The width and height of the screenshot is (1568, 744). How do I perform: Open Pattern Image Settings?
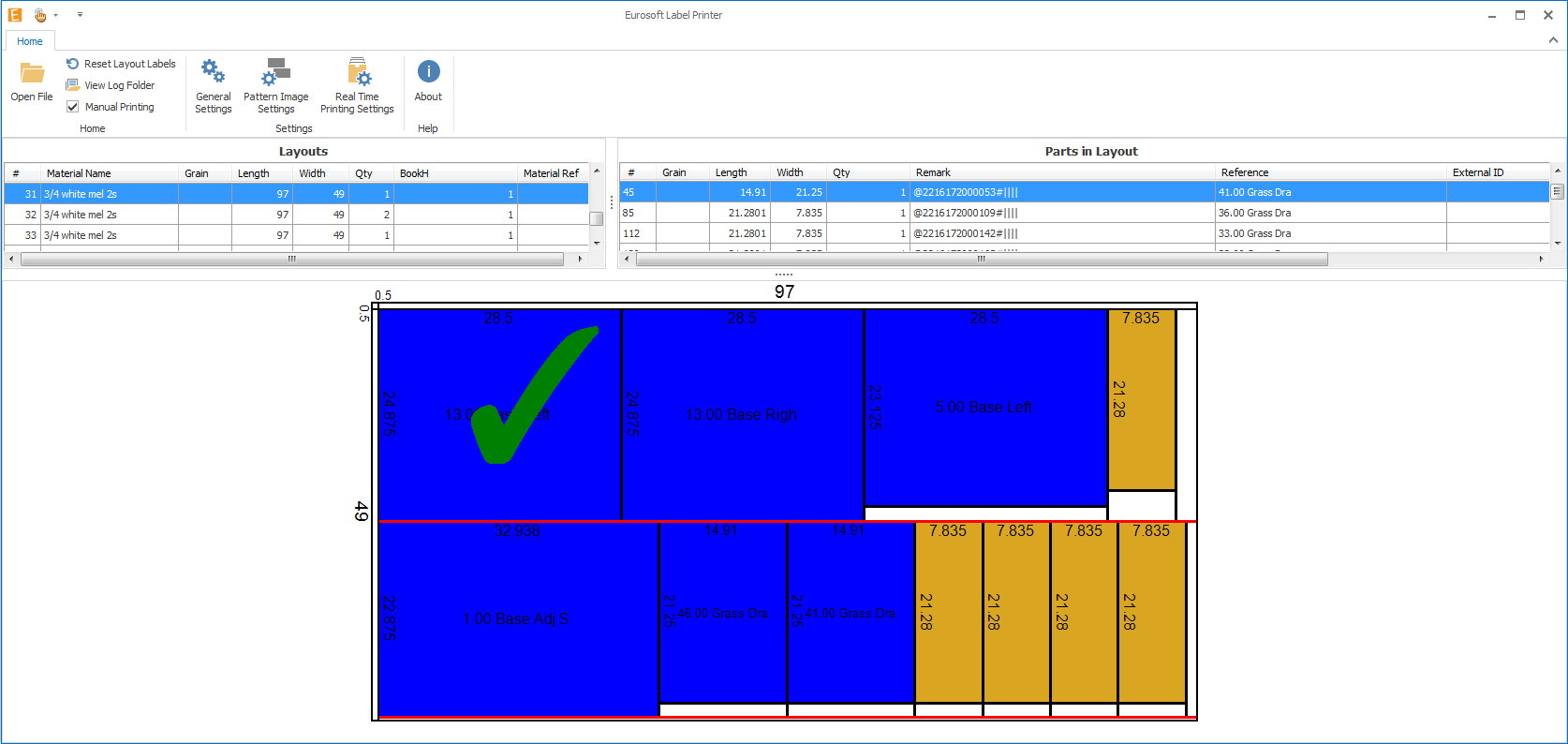(x=275, y=73)
